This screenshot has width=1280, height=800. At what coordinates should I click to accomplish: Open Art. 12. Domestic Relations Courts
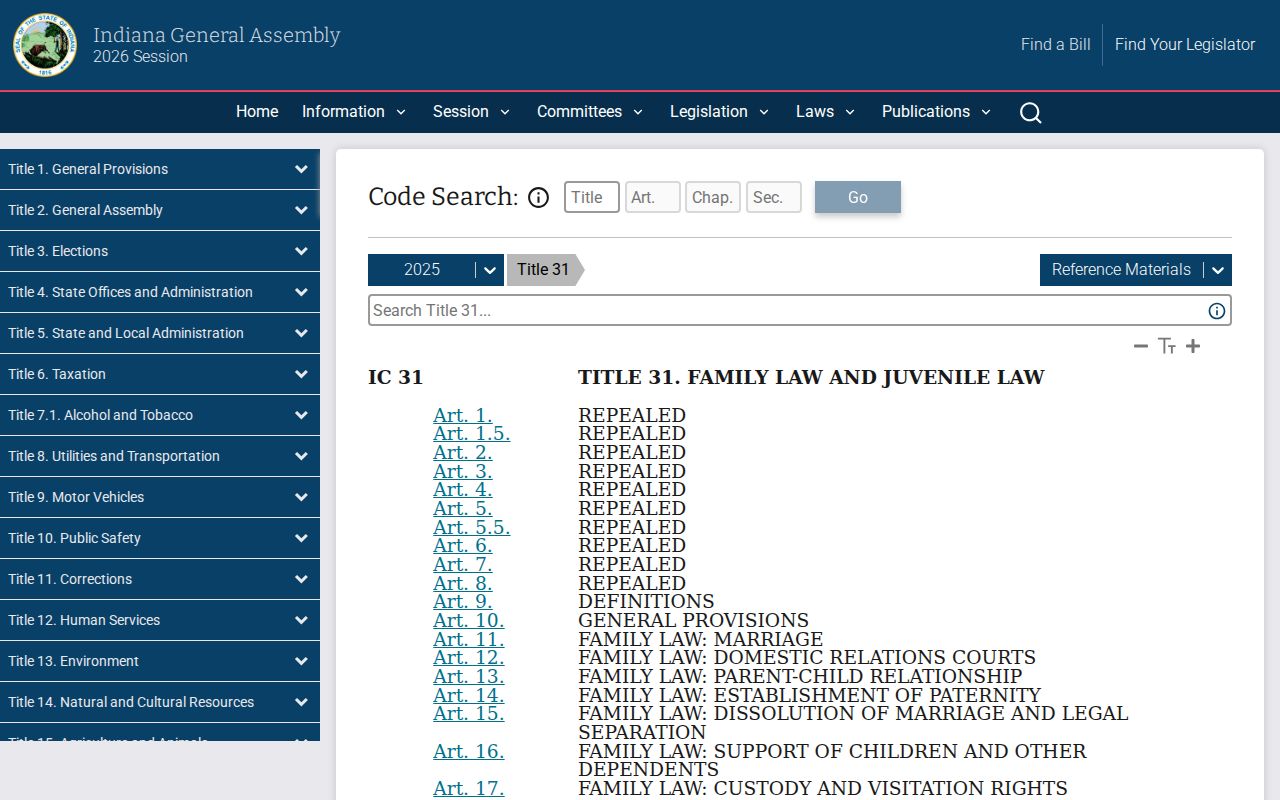point(469,658)
